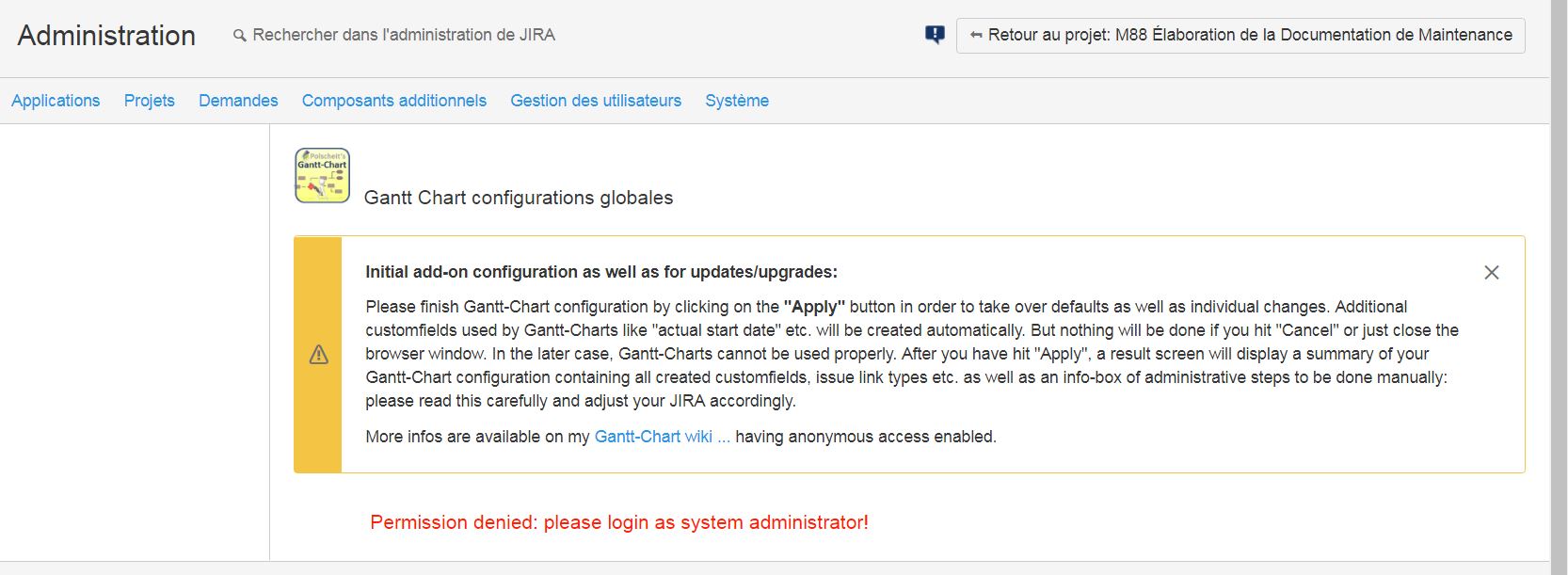Return to project M88 via button
This screenshot has height=575, width=1568.
[x=1240, y=35]
